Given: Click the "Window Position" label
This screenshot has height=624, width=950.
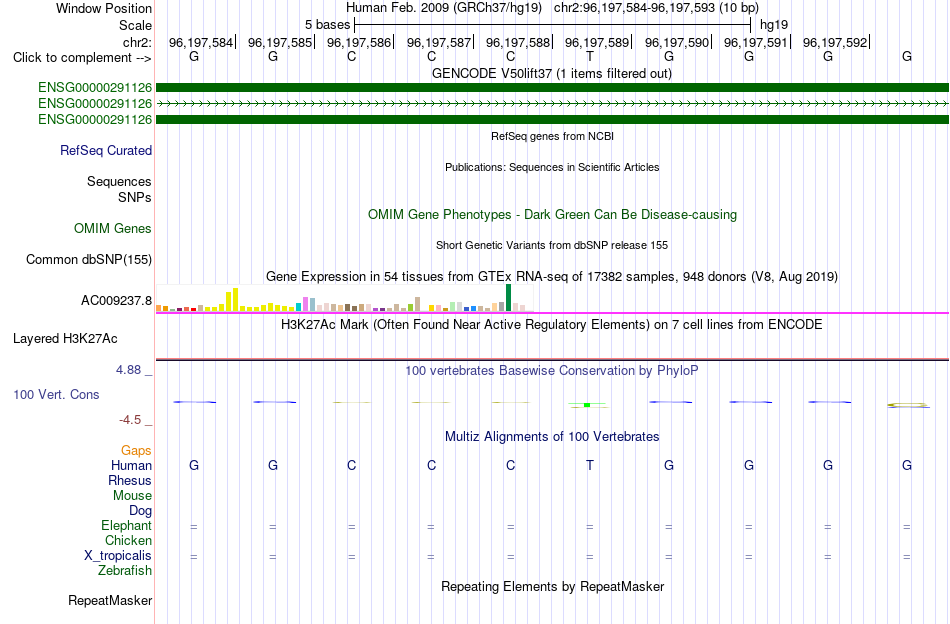Looking at the screenshot, I should [104, 8].
